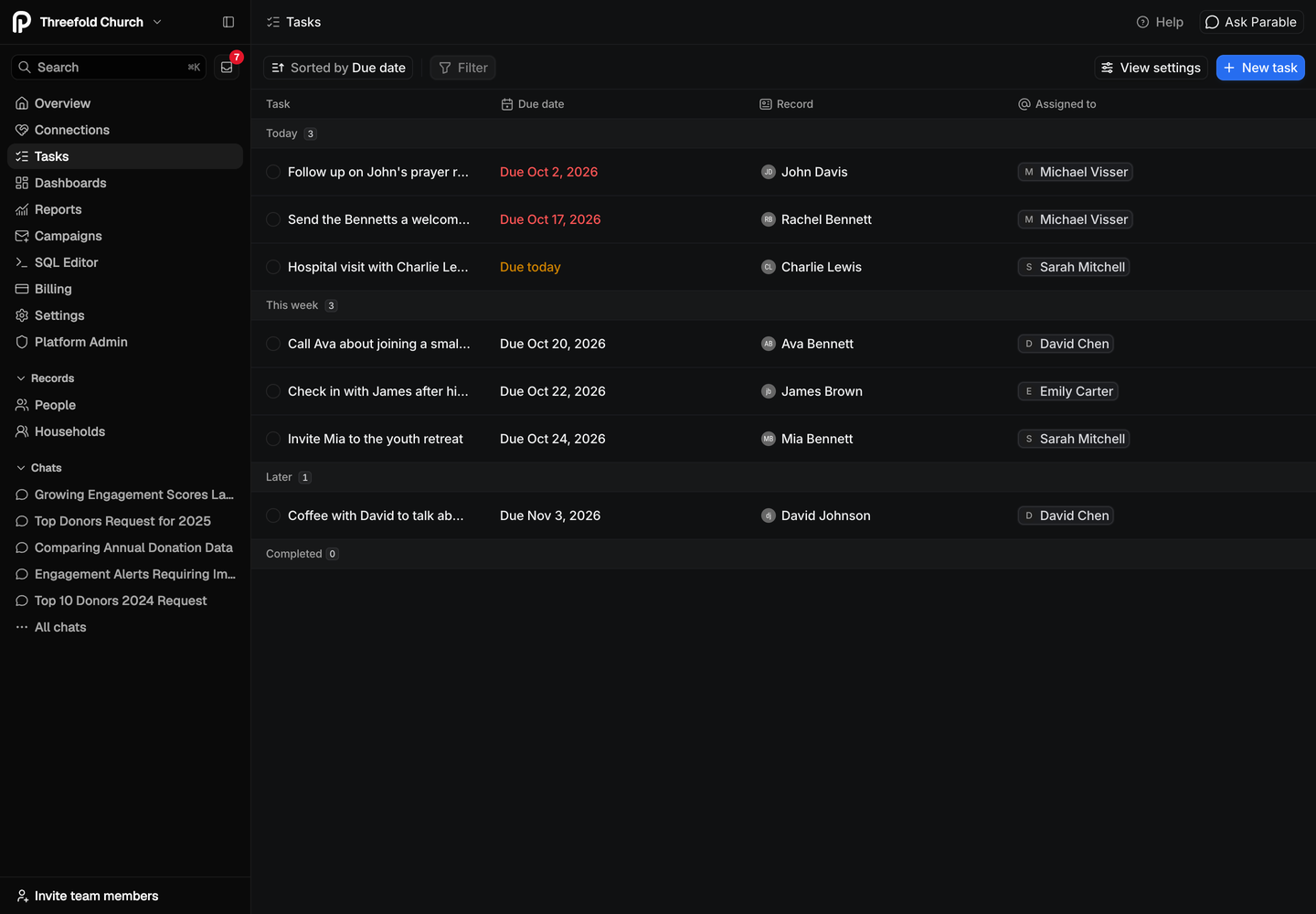Open the Sorted by Due date dropdown
The height and width of the screenshot is (914, 1316).
coord(338,68)
